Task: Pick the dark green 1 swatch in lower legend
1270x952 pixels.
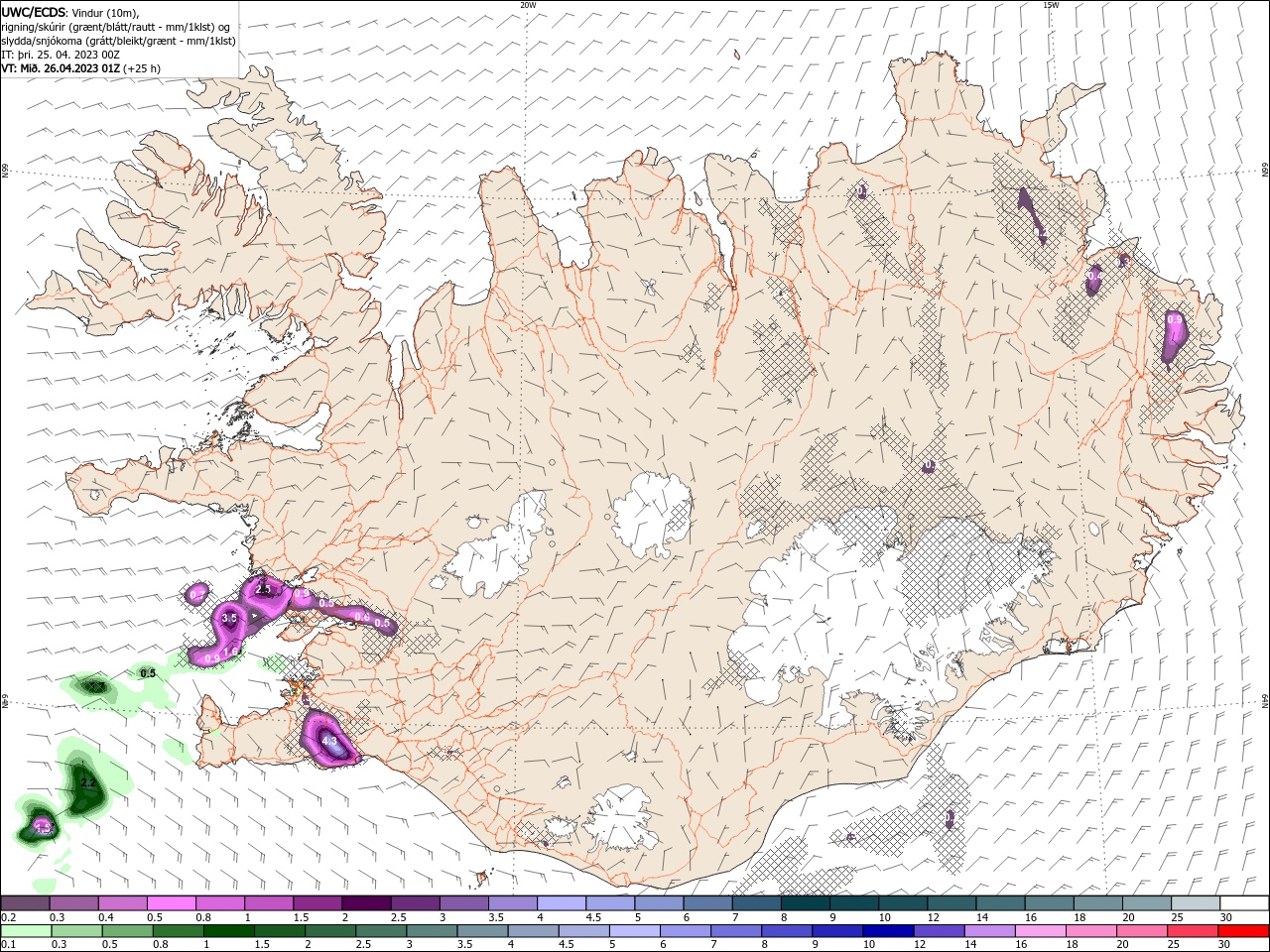Action: click(x=229, y=931)
